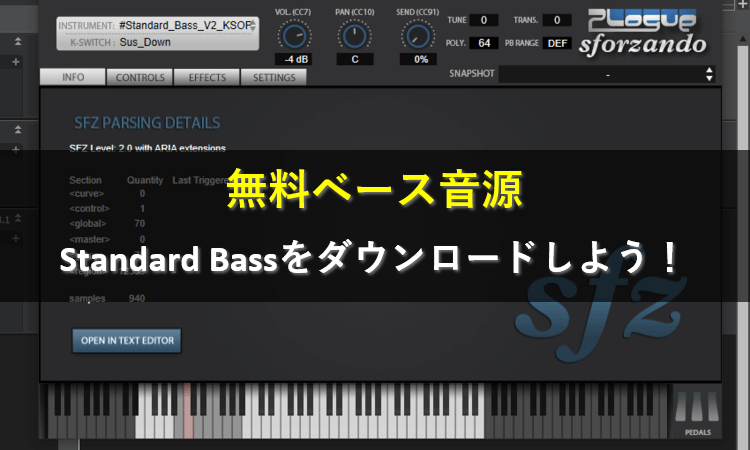Click the VOL (CC7) knob
The height and width of the screenshot is (450, 750).
pos(294,36)
